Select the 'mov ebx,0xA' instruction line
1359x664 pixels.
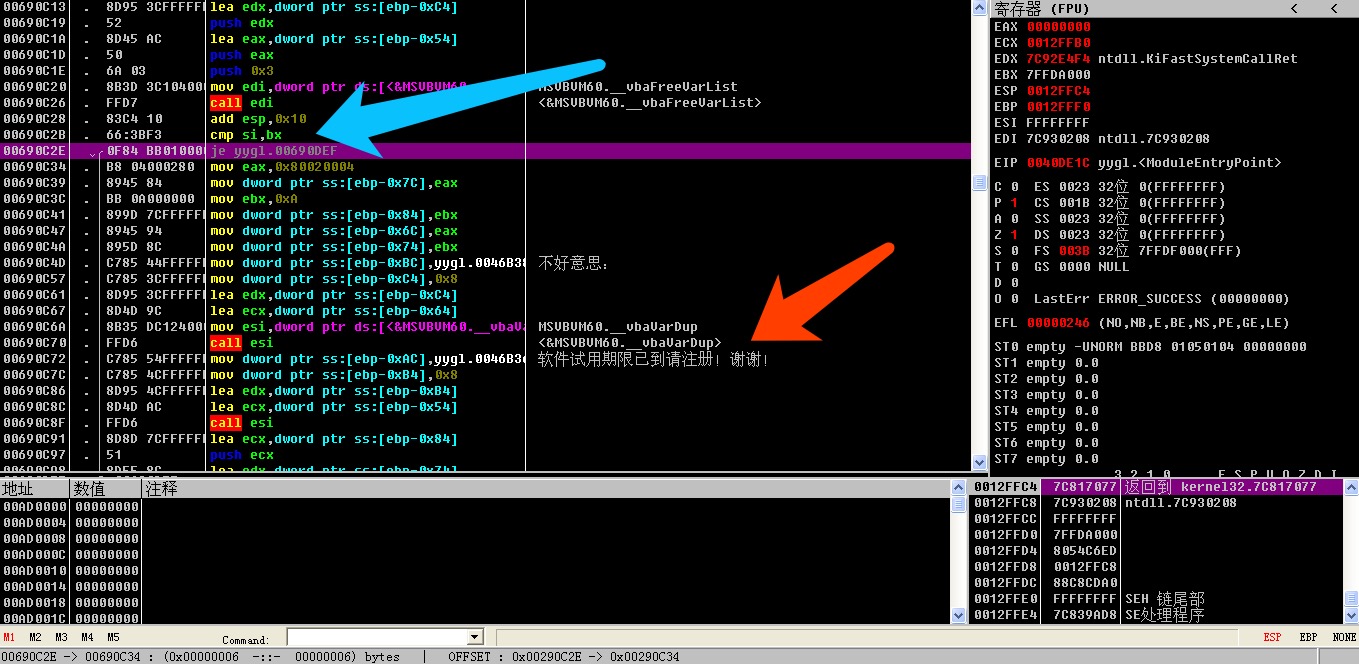pyautogui.click(x=254, y=199)
